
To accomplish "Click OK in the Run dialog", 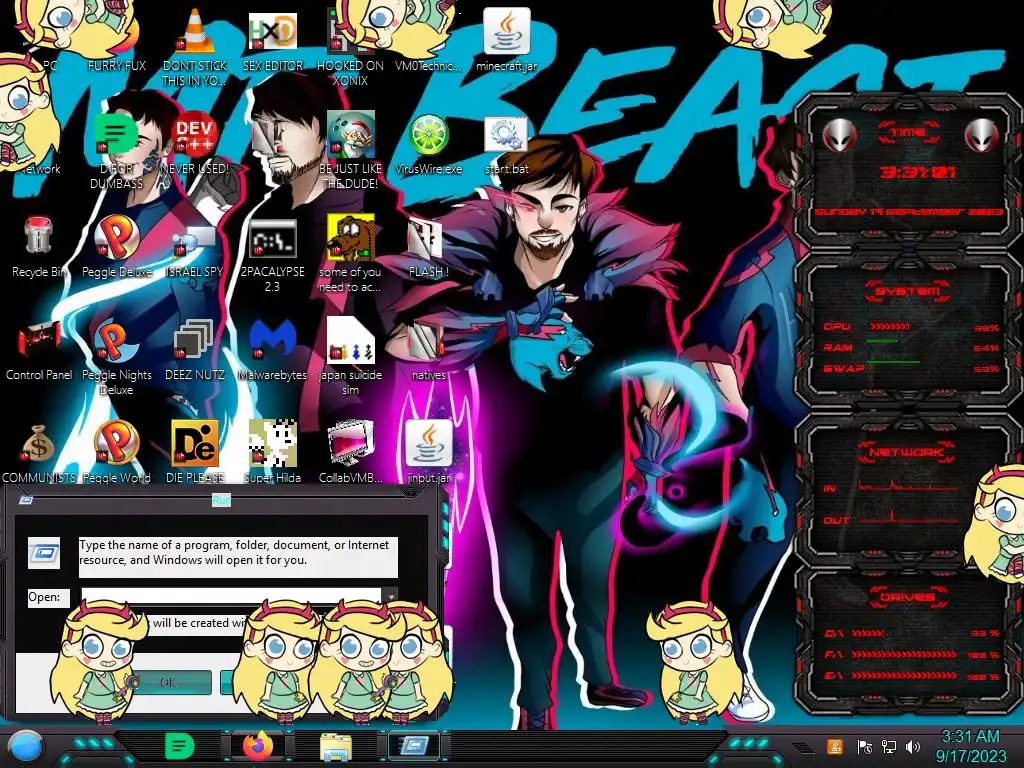I will [168, 682].
